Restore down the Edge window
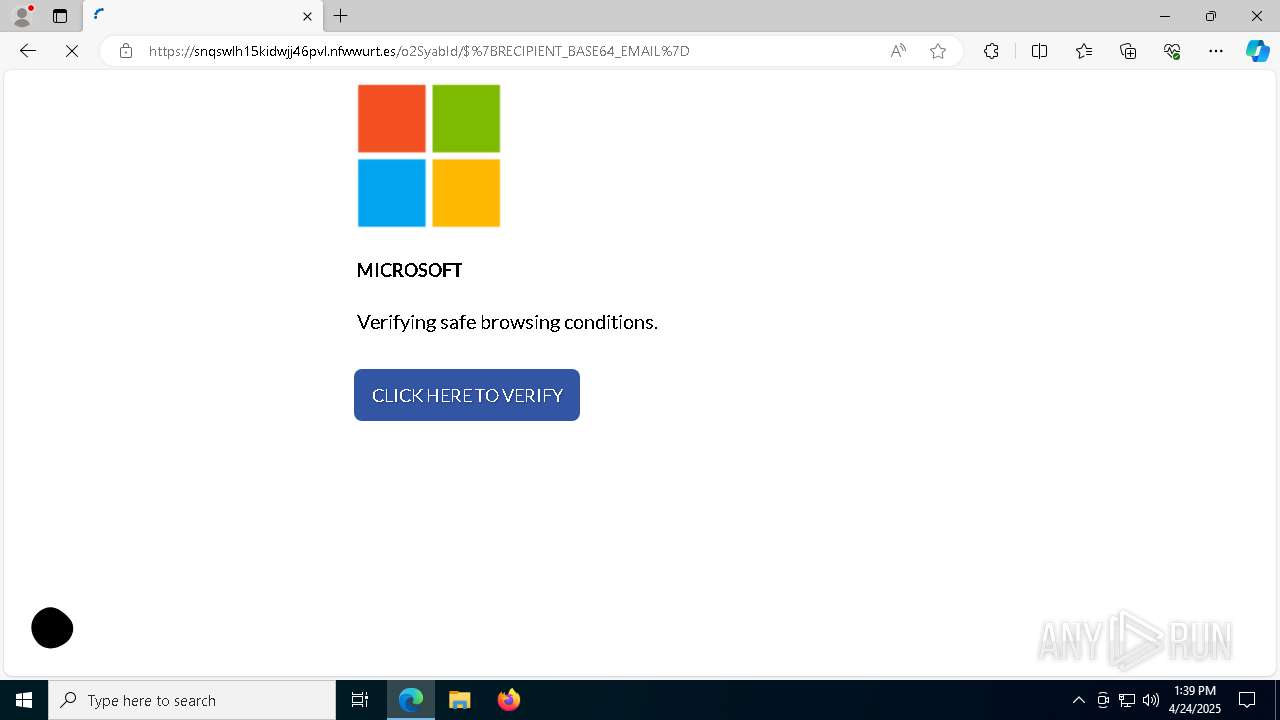This screenshot has height=720, width=1280. pos(1211,16)
